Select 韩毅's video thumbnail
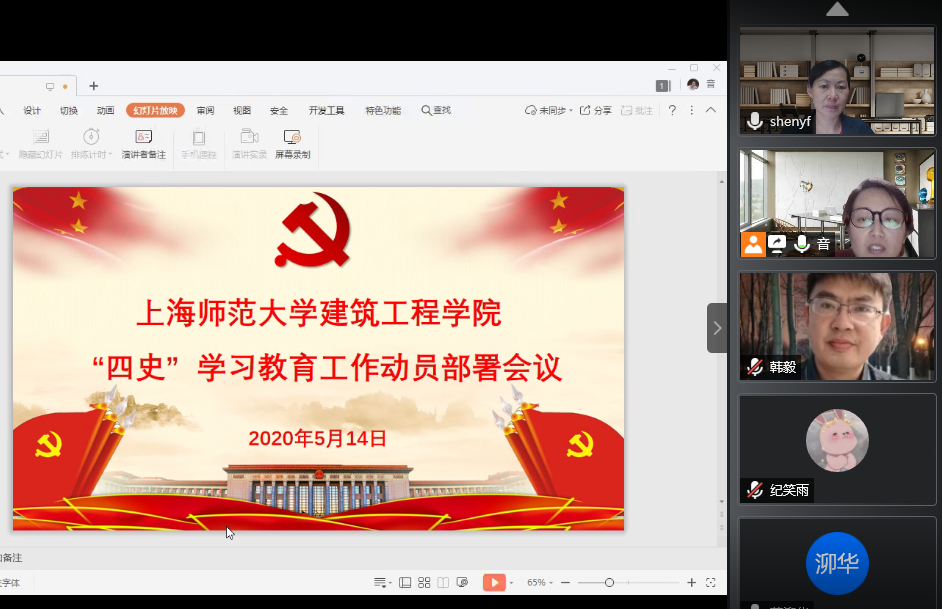This screenshot has height=609, width=942. [837, 326]
